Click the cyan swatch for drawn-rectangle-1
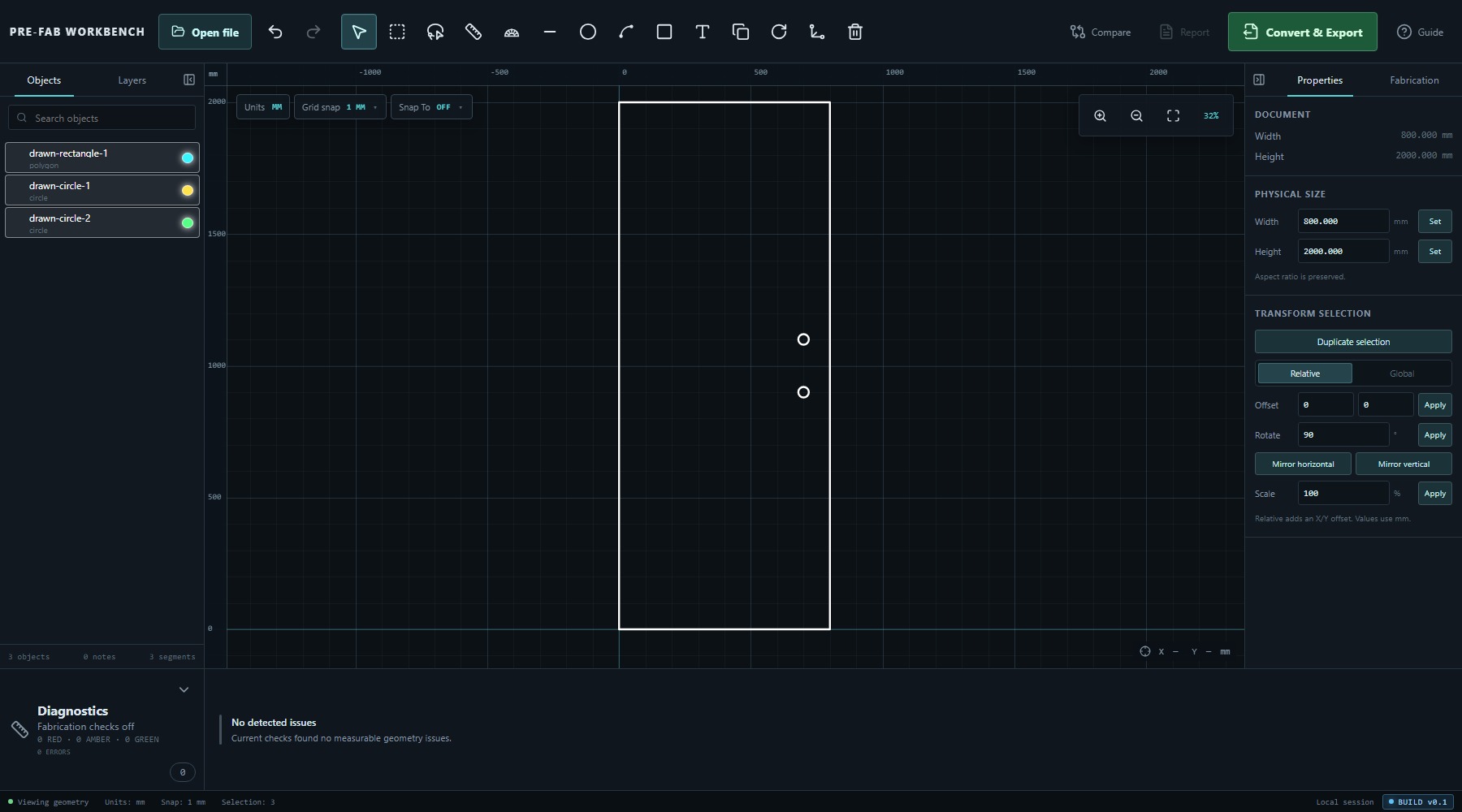 [188, 158]
